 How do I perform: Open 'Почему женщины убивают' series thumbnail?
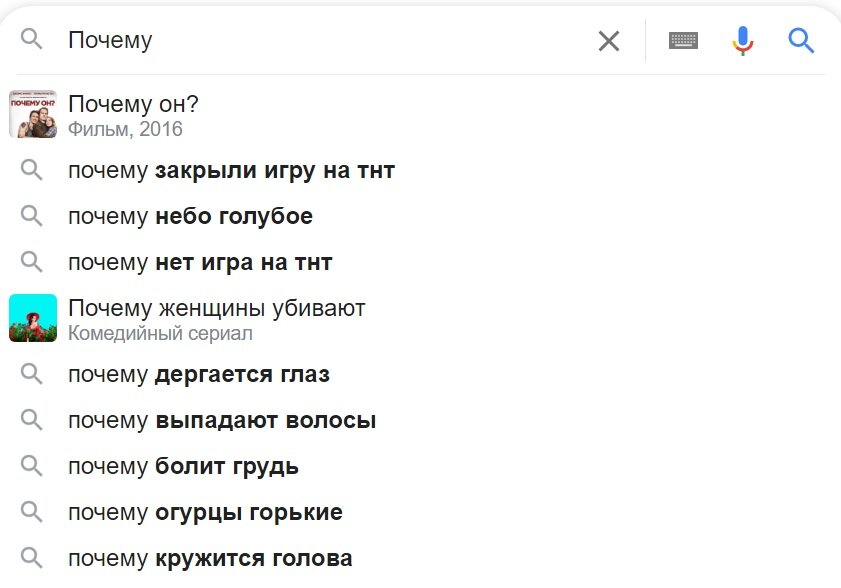pyautogui.click(x=32, y=319)
